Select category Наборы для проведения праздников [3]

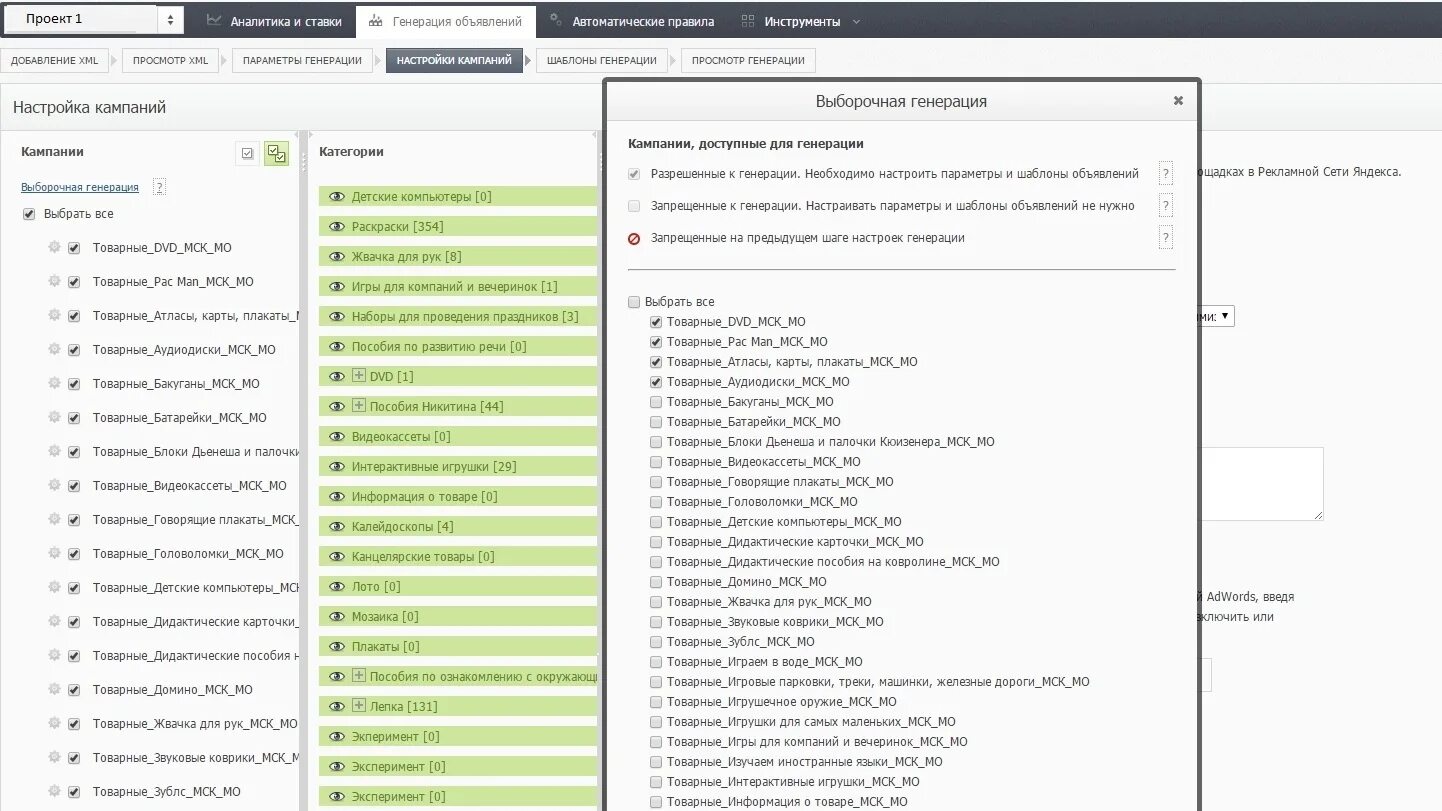(x=458, y=317)
